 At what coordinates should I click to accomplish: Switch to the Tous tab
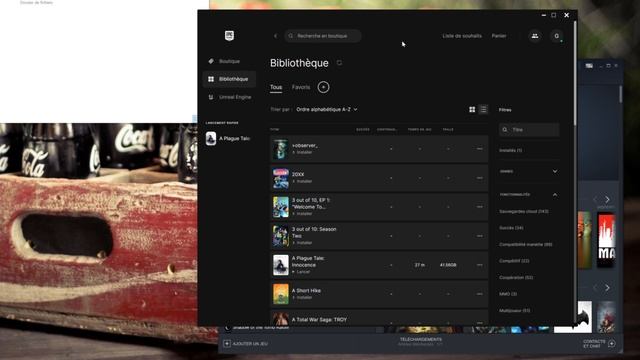pos(276,87)
